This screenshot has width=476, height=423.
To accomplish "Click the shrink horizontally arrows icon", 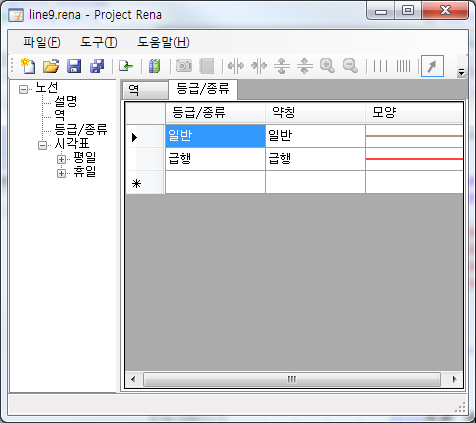I will (x=259, y=66).
